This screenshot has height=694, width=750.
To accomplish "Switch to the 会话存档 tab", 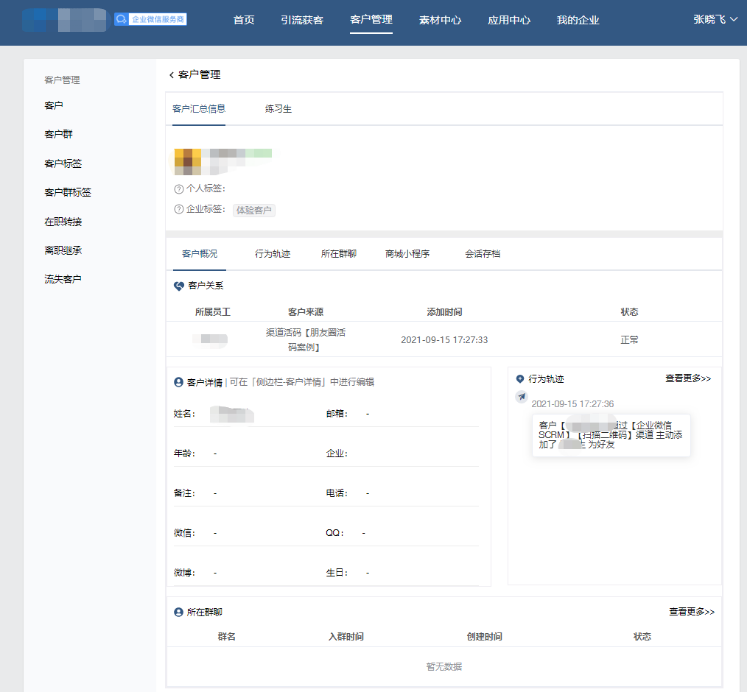I will [x=482, y=254].
